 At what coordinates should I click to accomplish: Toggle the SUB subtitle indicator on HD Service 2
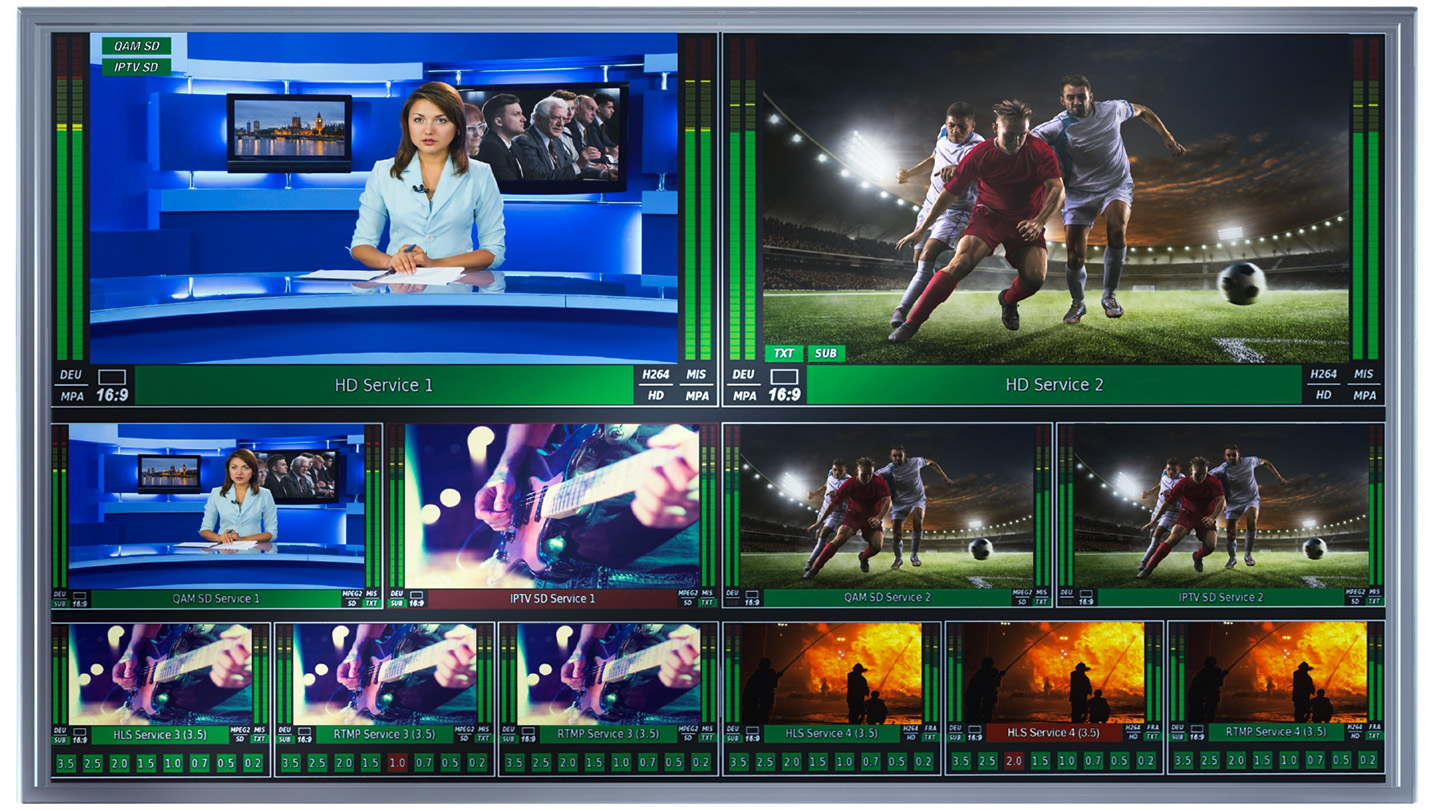(x=826, y=353)
